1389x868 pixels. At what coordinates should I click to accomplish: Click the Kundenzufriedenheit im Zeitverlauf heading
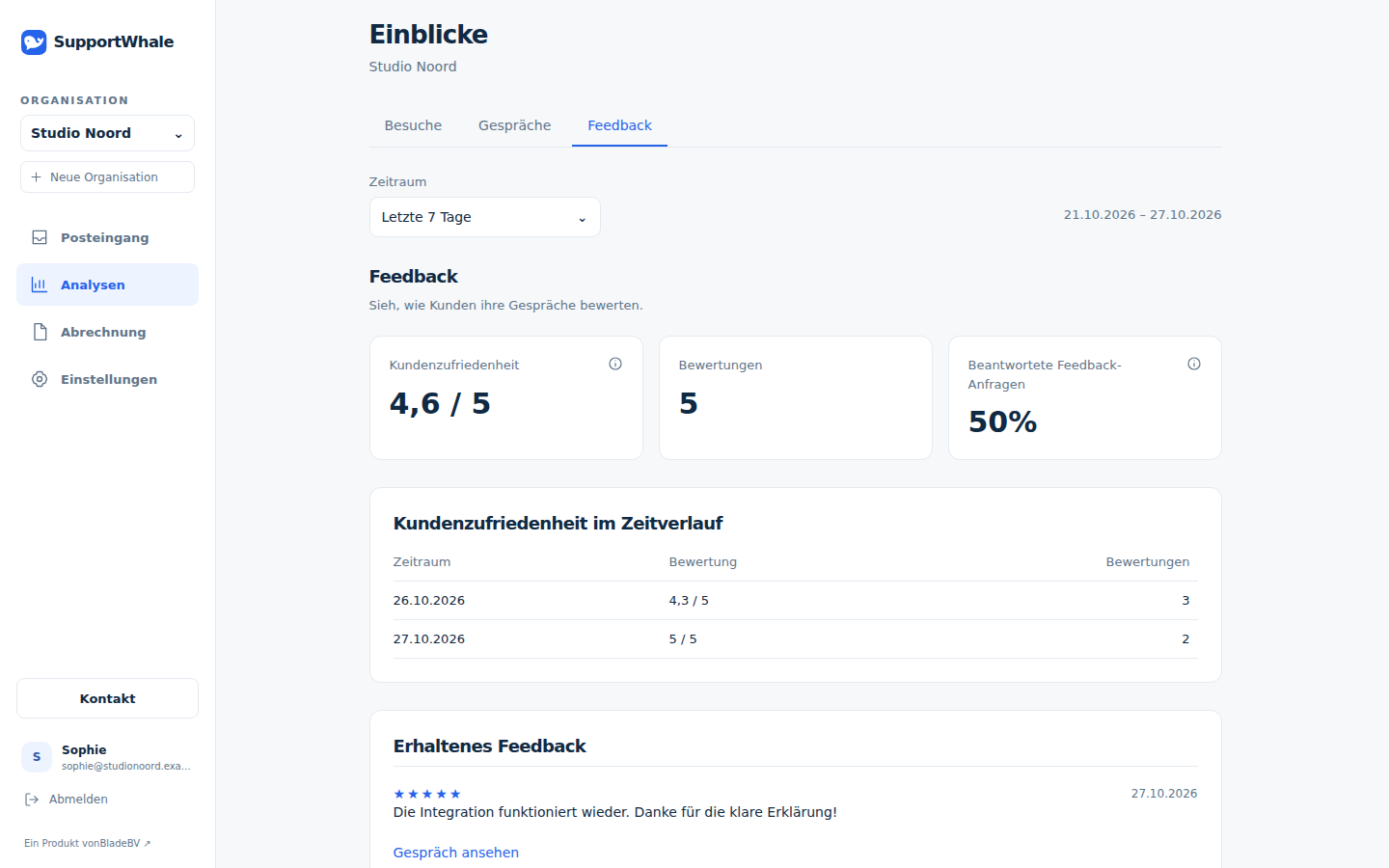pos(558,524)
